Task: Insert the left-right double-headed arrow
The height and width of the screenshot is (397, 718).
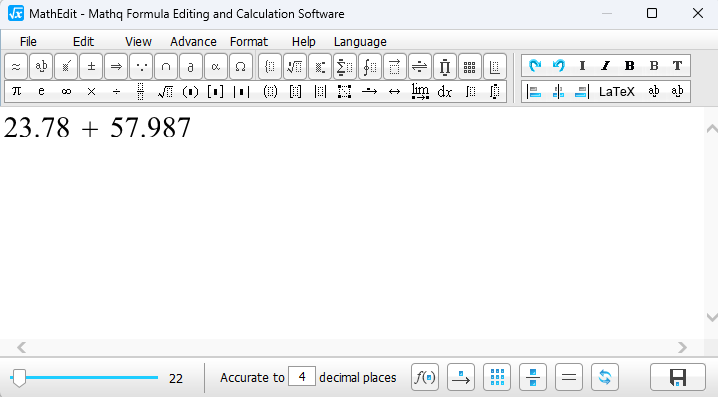Action: coord(394,92)
